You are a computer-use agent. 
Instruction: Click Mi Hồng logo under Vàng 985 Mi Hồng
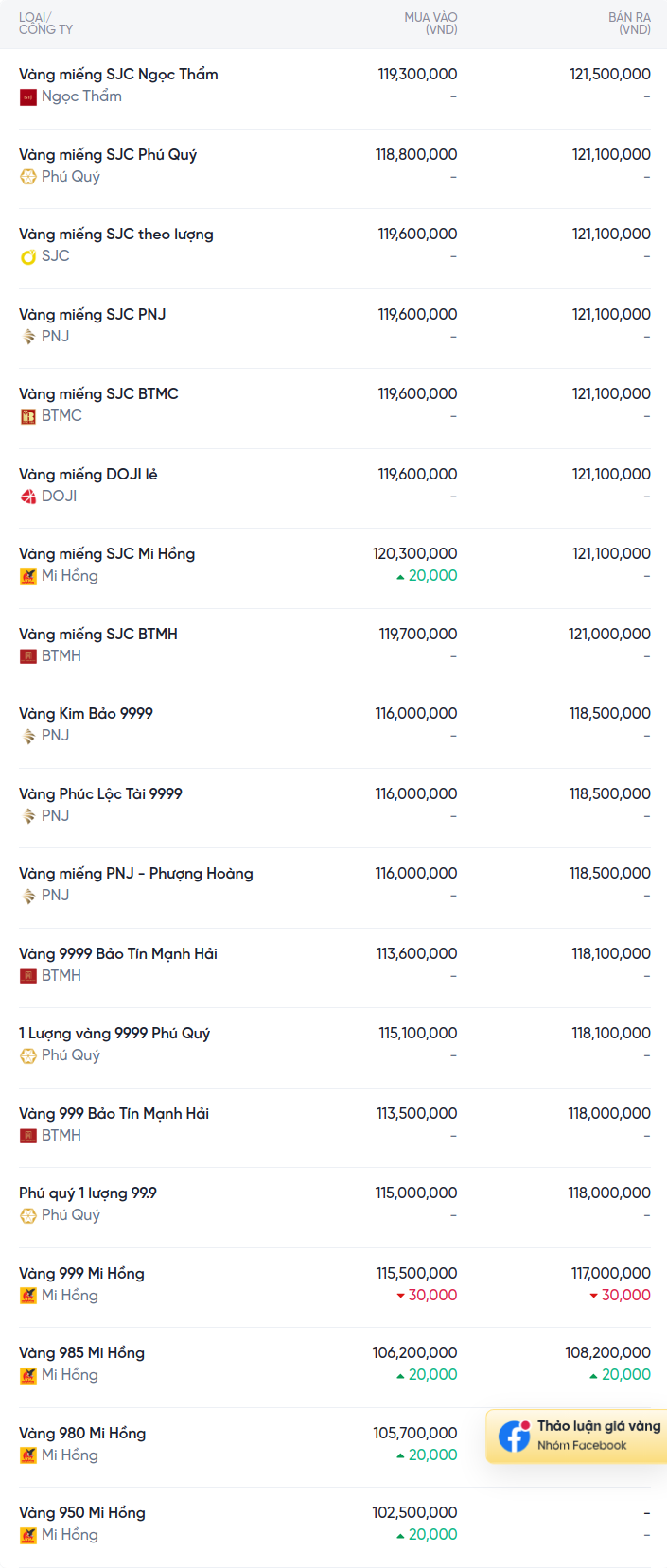pyautogui.click(x=28, y=1375)
